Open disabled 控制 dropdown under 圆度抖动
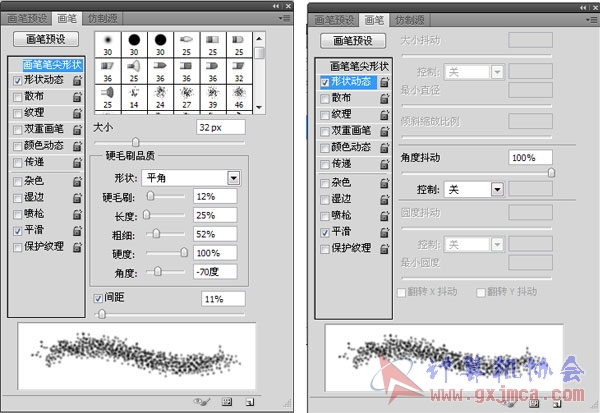Image resolution: width=600 pixels, height=413 pixels. click(474, 245)
